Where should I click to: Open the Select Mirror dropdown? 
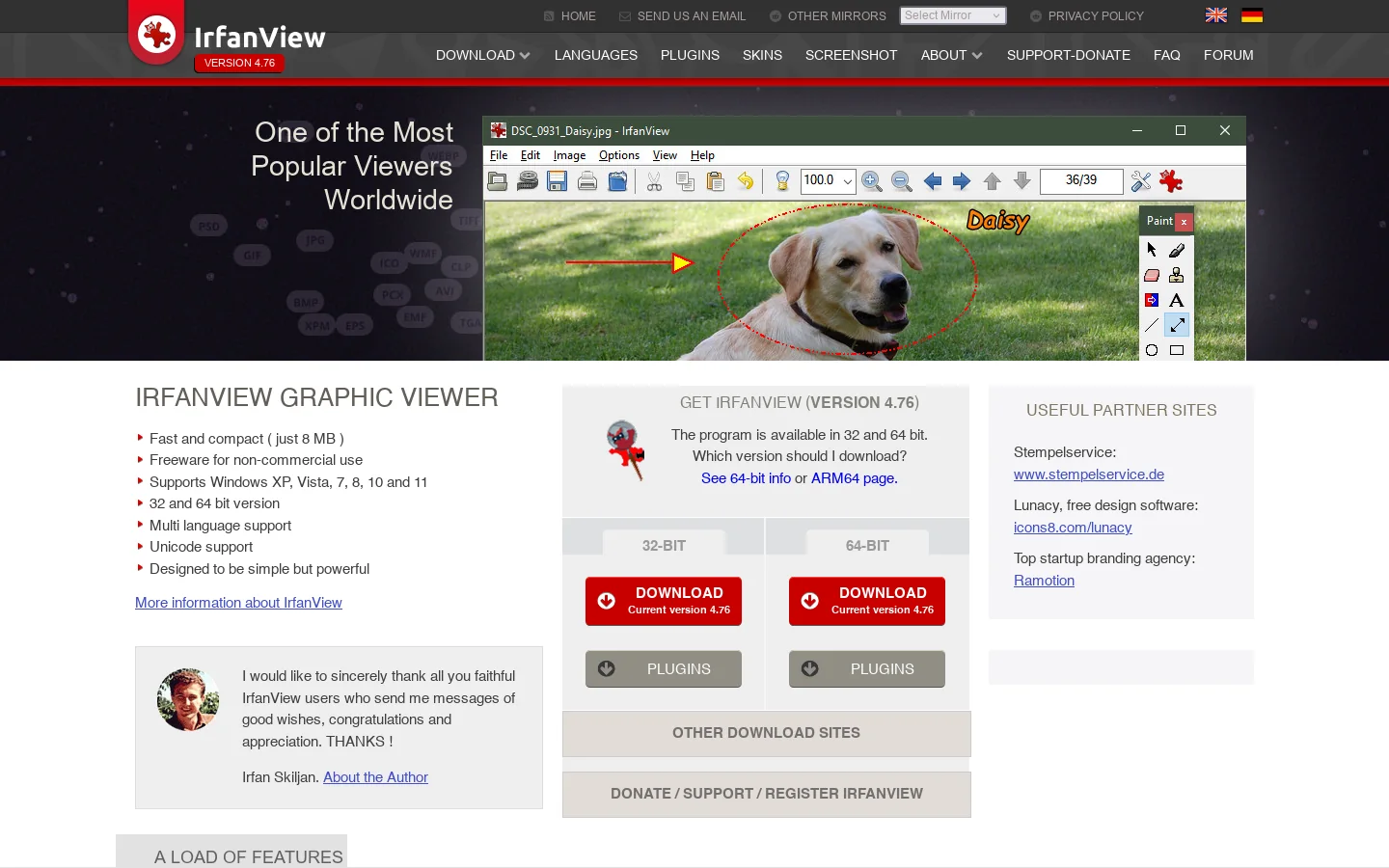click(x=953, y=15)
